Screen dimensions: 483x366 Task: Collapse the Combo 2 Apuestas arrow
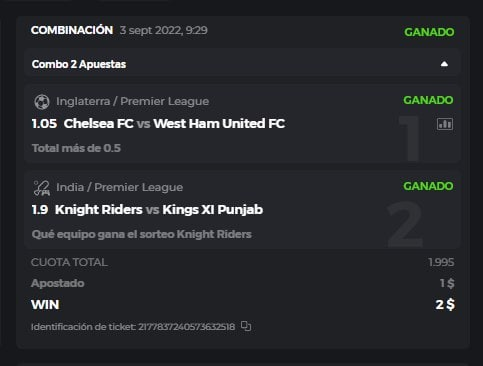(444, 64)
